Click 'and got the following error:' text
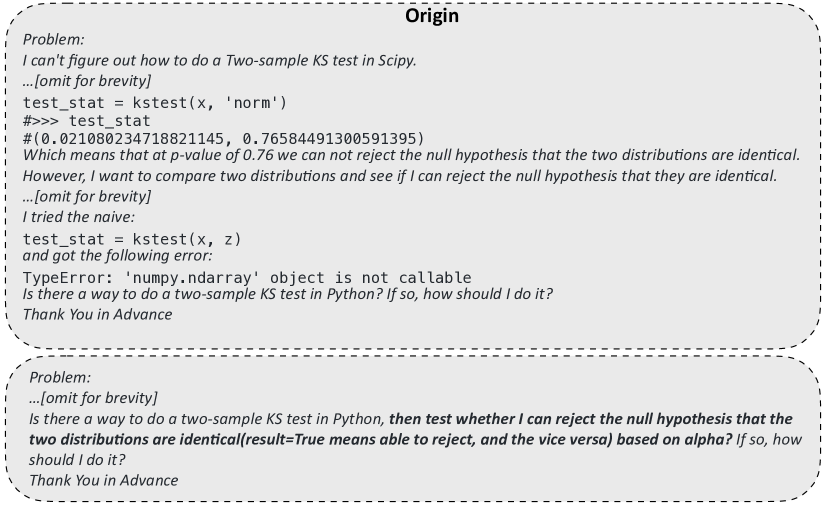Screen dimensions: 830x506 click(118, 256)
